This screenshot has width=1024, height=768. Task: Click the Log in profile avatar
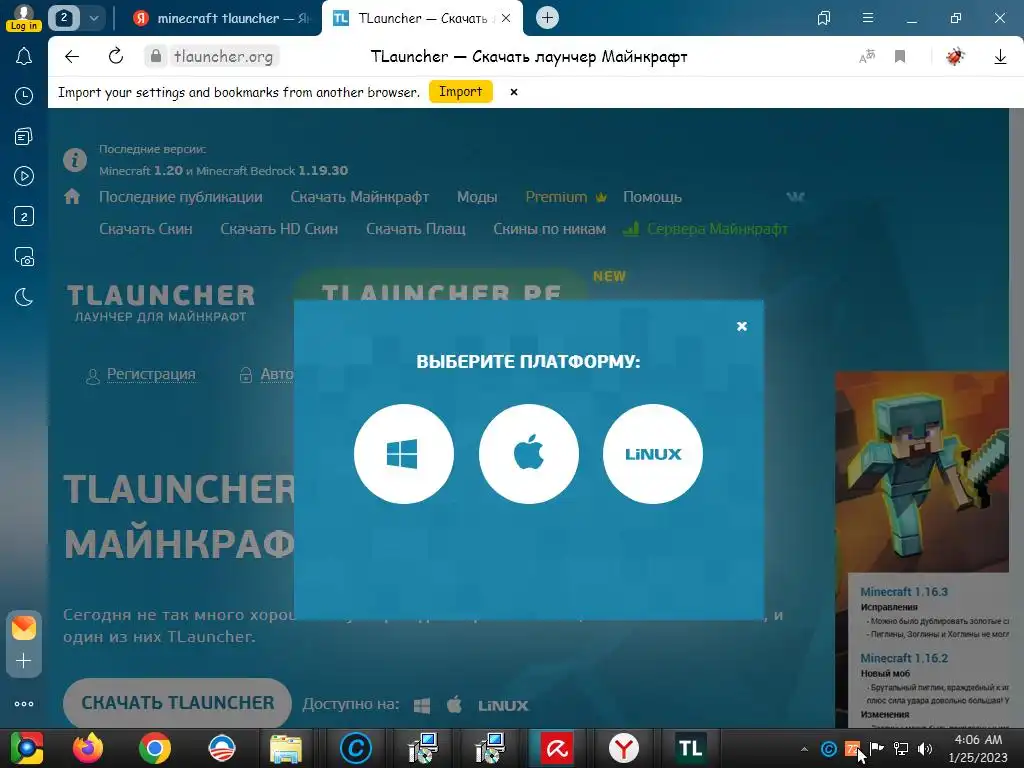(24, 18)
